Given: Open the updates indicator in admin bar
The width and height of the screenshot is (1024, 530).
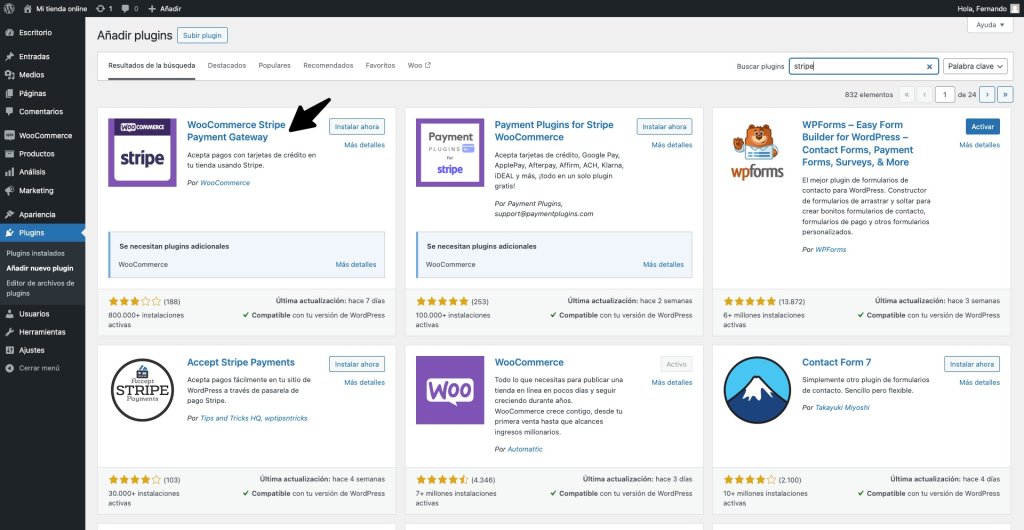Looking at the screenshot, I should click(x=104, y=8).
